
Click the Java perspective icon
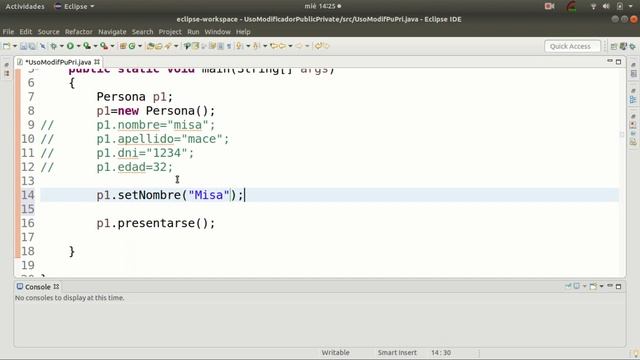coord(623,46)
